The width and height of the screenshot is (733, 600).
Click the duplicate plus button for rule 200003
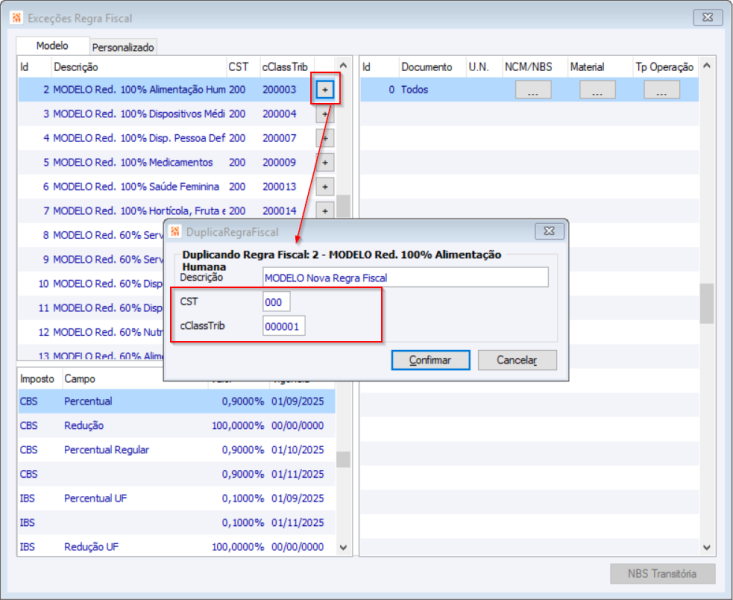coord(325,89)
